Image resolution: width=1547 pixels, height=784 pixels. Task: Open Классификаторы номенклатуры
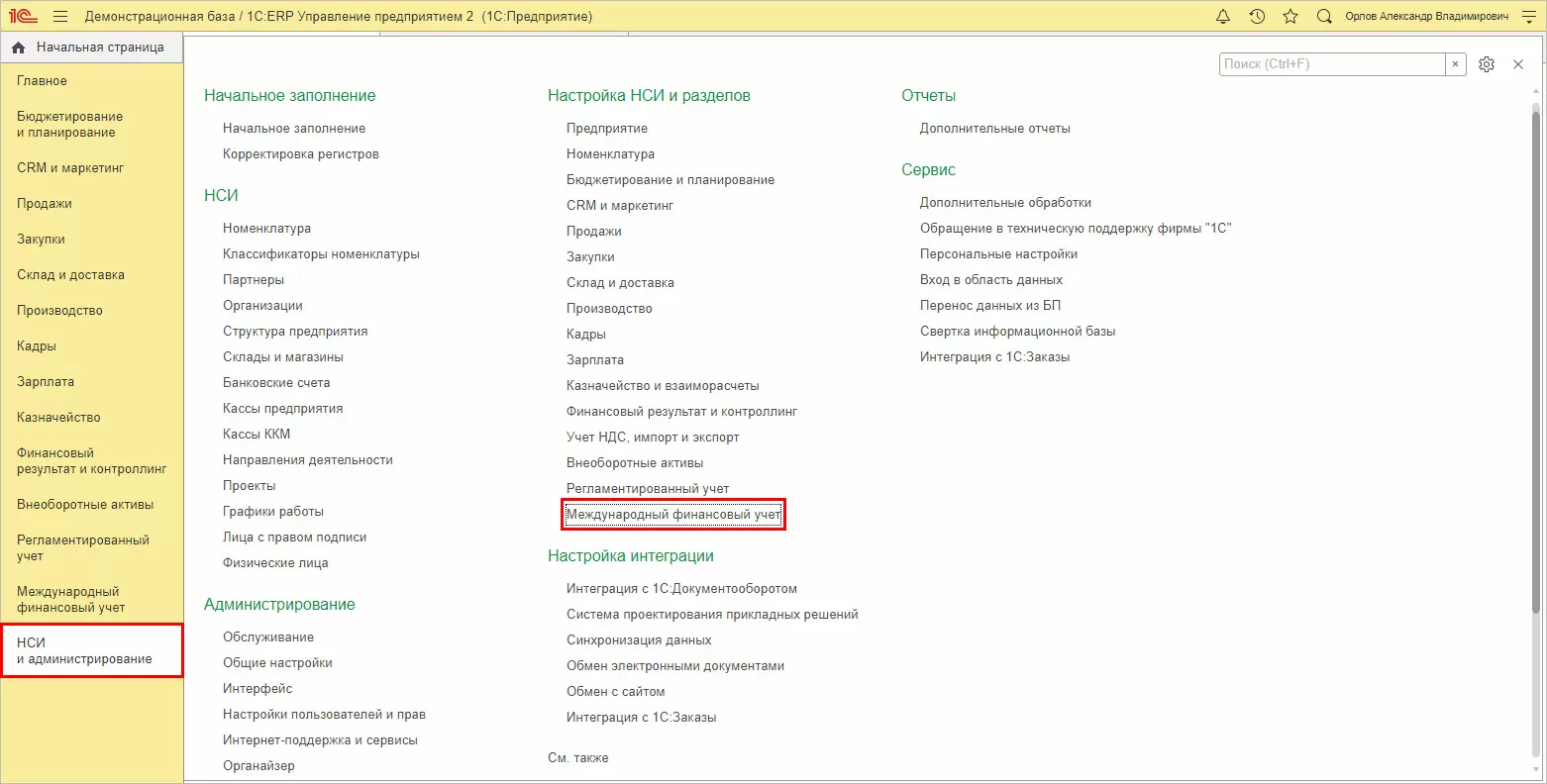click(321, 254)
